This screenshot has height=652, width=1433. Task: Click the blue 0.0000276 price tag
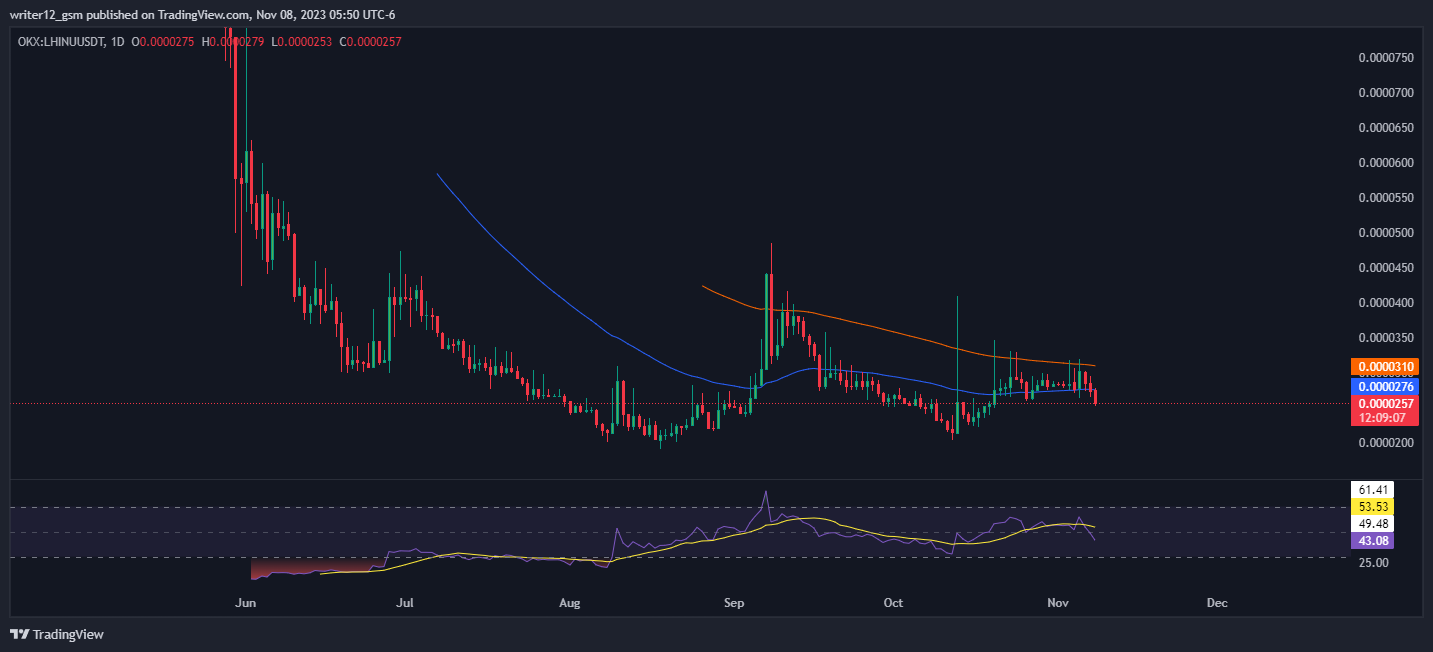[x=1385, y=385]
